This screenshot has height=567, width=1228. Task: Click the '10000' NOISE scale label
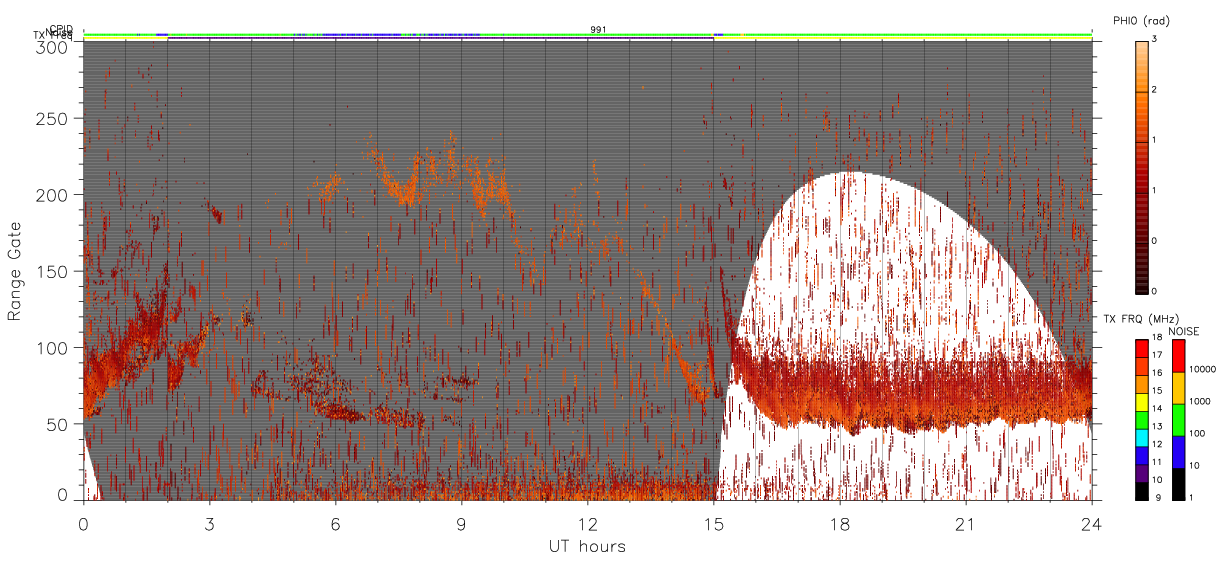(1205, 369)
